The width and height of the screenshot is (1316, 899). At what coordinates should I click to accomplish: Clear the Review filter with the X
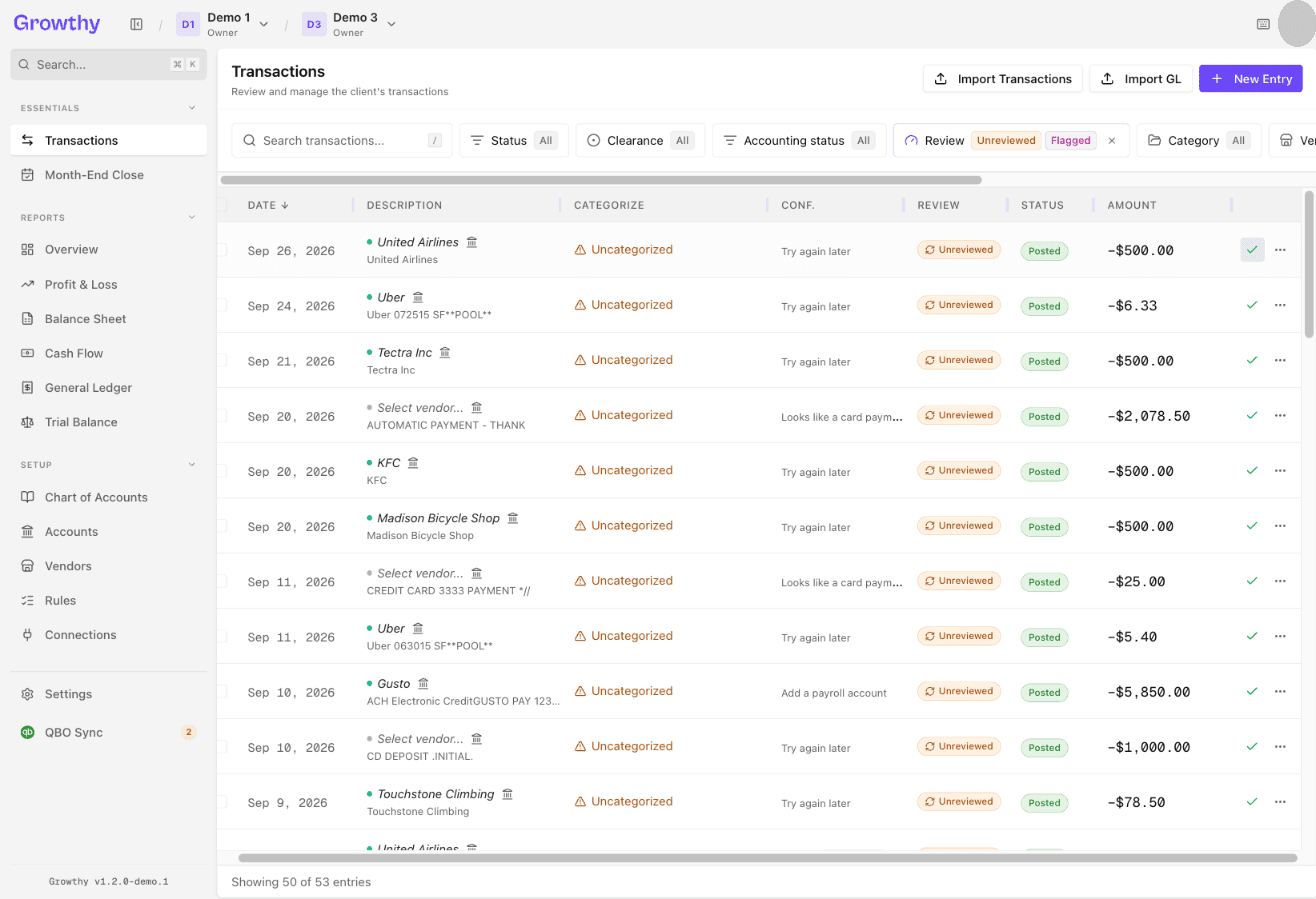[1111, 141]
